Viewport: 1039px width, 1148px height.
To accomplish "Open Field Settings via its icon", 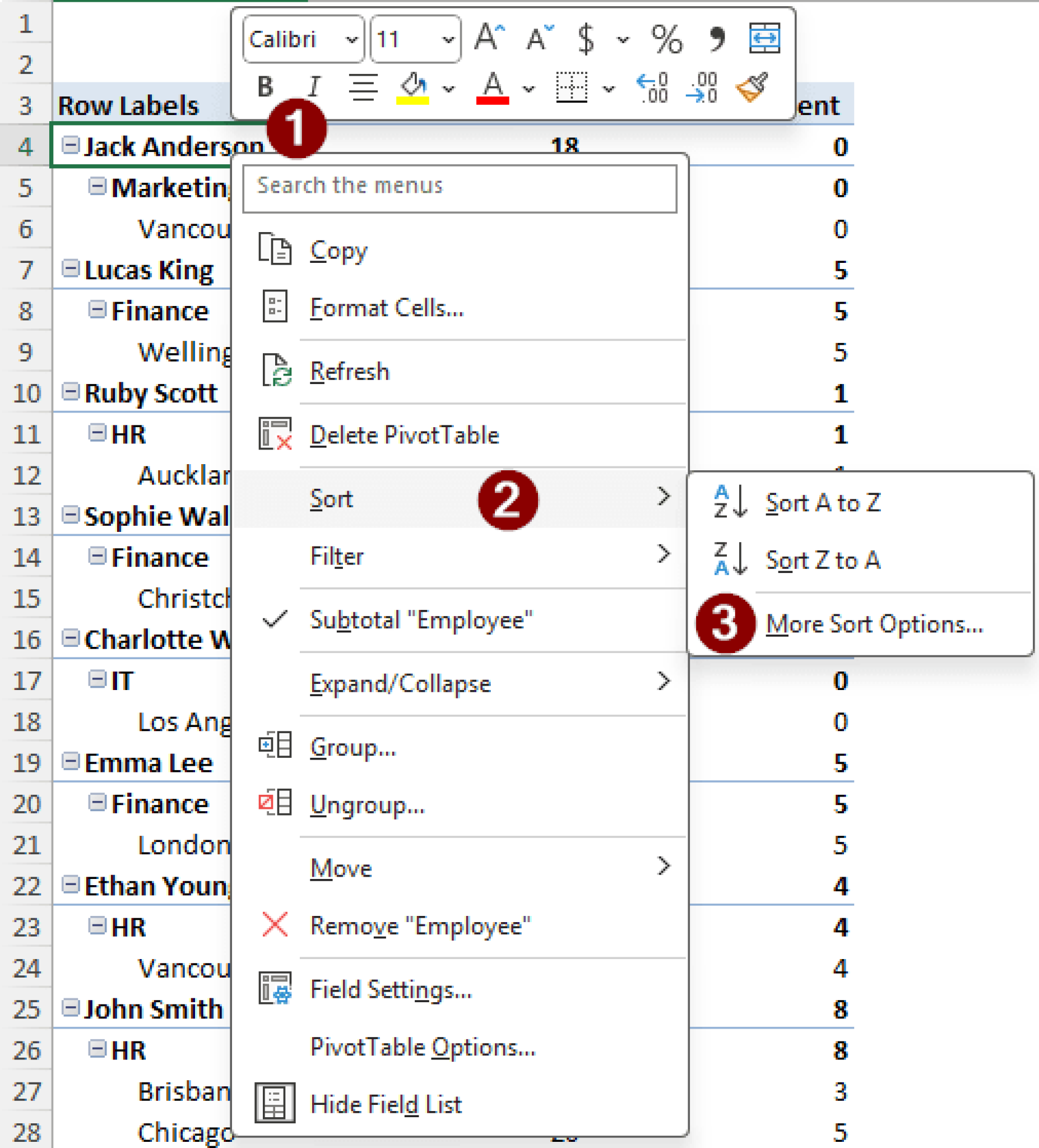I will [x=276, y=989].
